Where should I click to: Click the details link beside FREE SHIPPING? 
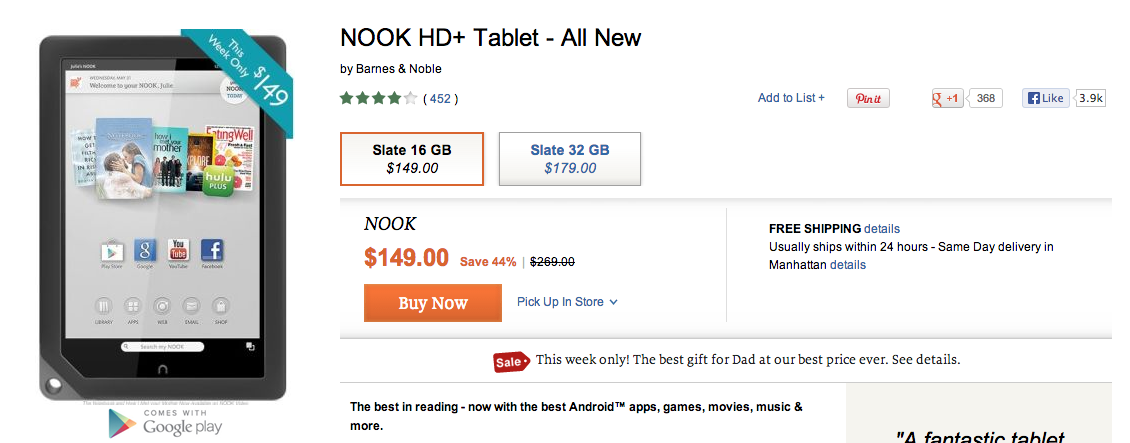(882, 229)
